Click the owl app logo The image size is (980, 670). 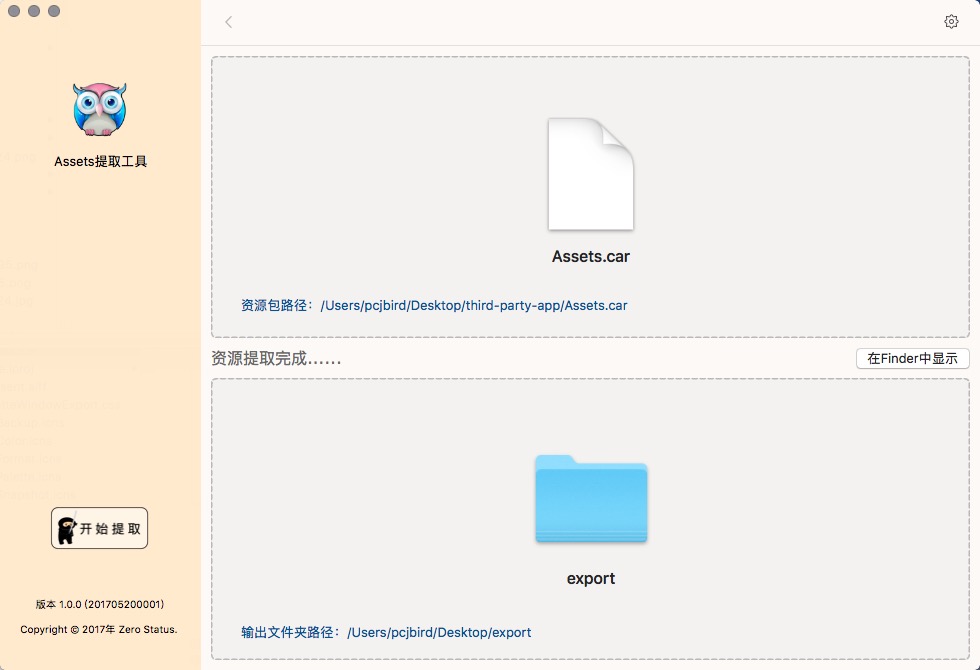tap(99, 109)
